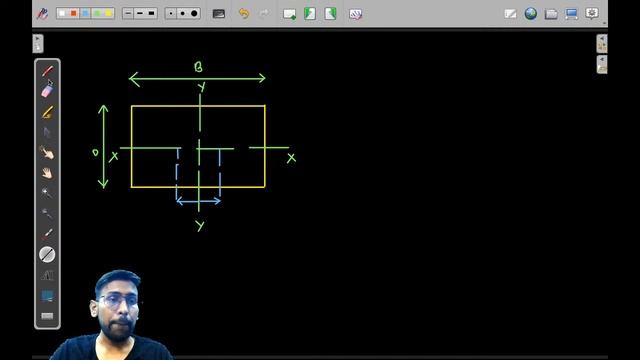This screenshot has height=360, width=640.
Task: Select the red pen color
Action: tap(73, 13)
